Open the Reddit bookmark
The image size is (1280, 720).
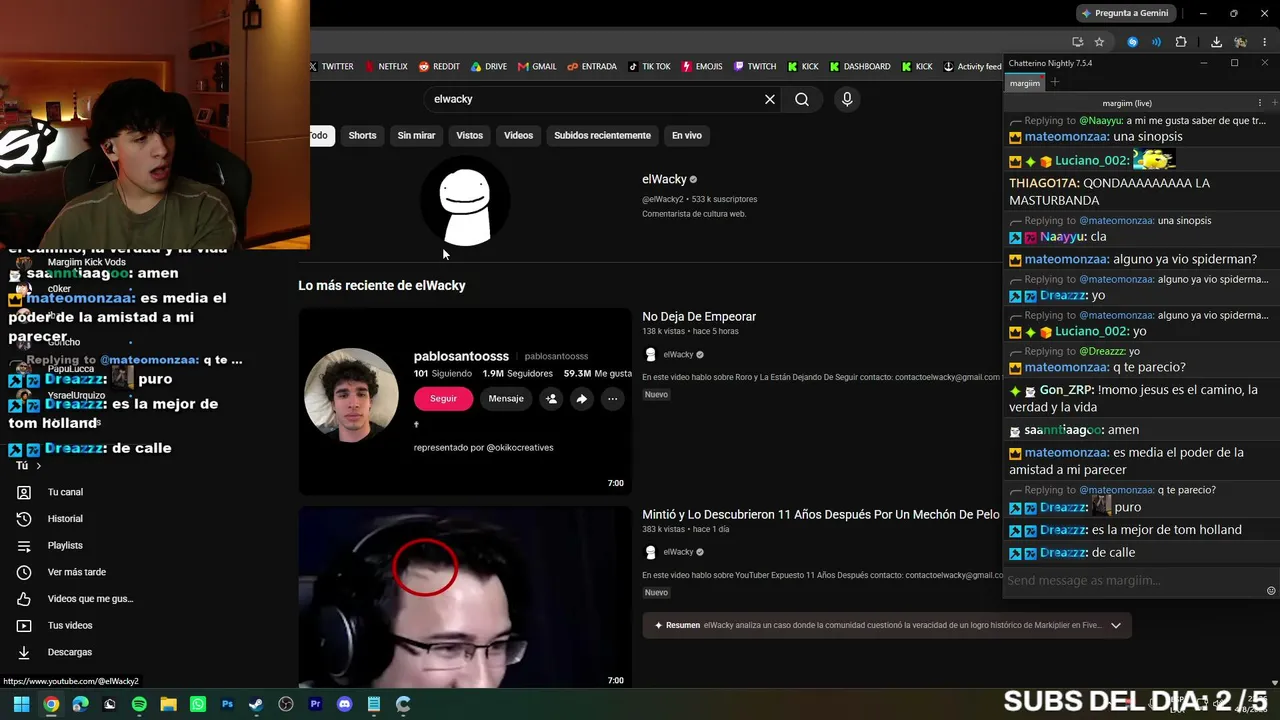(439, 67)
